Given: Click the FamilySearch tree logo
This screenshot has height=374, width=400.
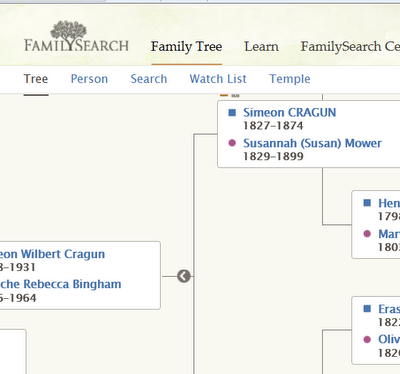Looking at the screenshot, I should coord(76,37).
